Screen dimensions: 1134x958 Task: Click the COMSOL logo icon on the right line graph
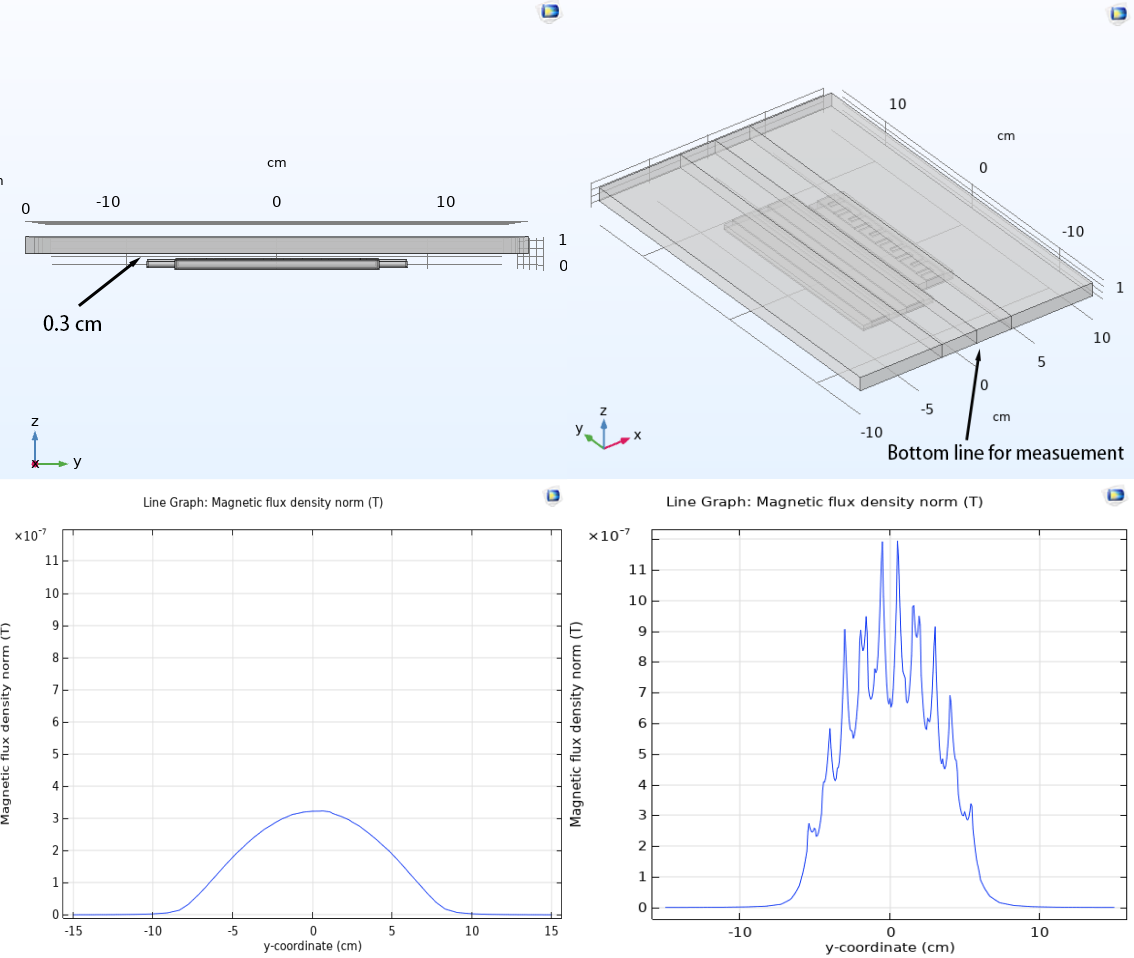point(1114,495)
